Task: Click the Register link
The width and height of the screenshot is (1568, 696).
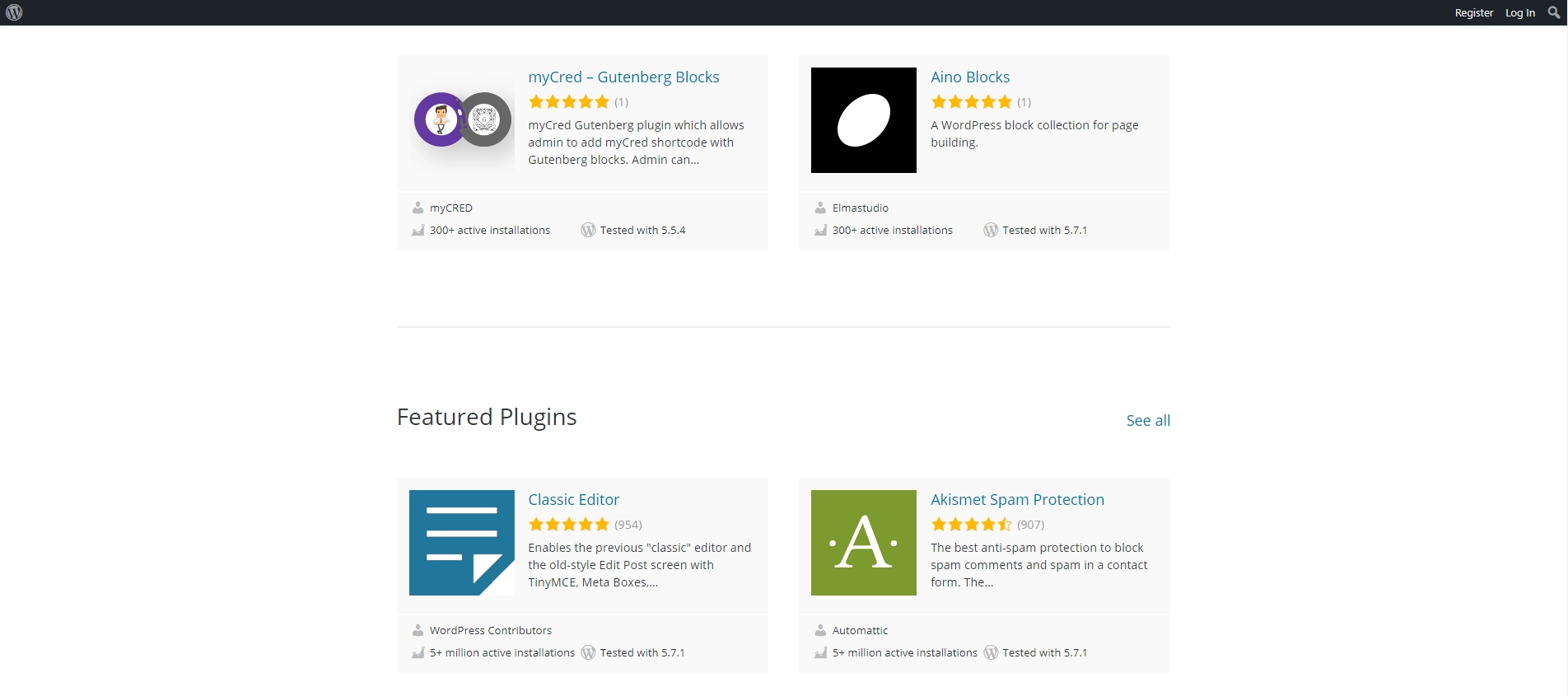Action: coord(1473,12)
